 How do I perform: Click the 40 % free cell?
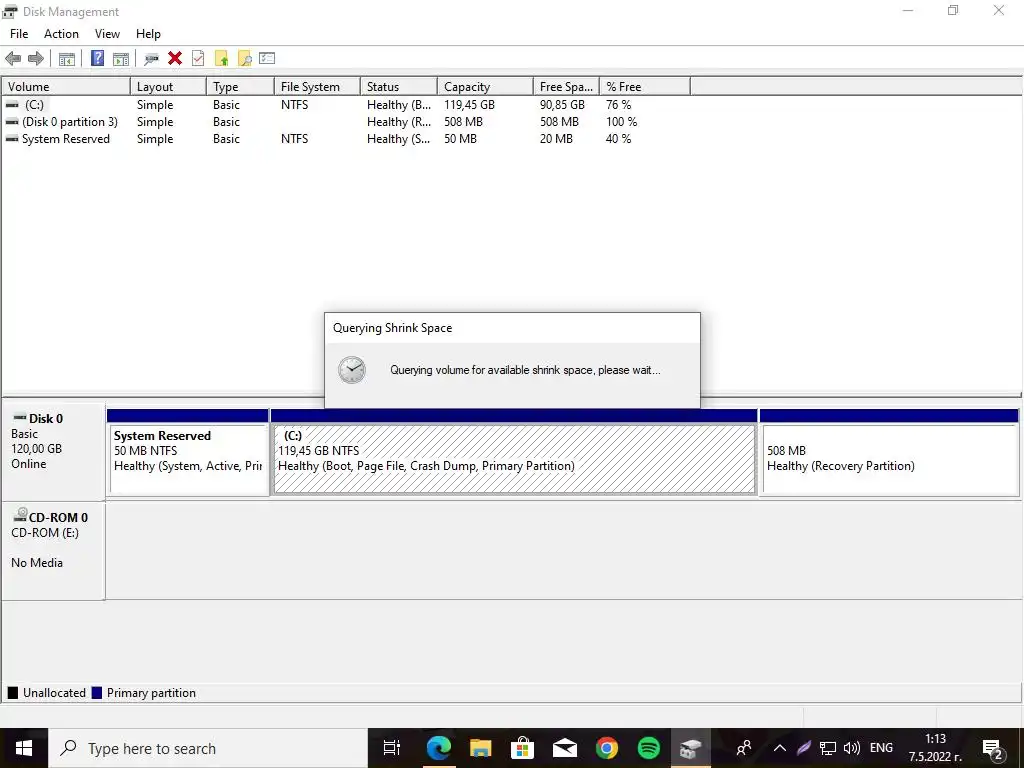[x=618, y=138]
